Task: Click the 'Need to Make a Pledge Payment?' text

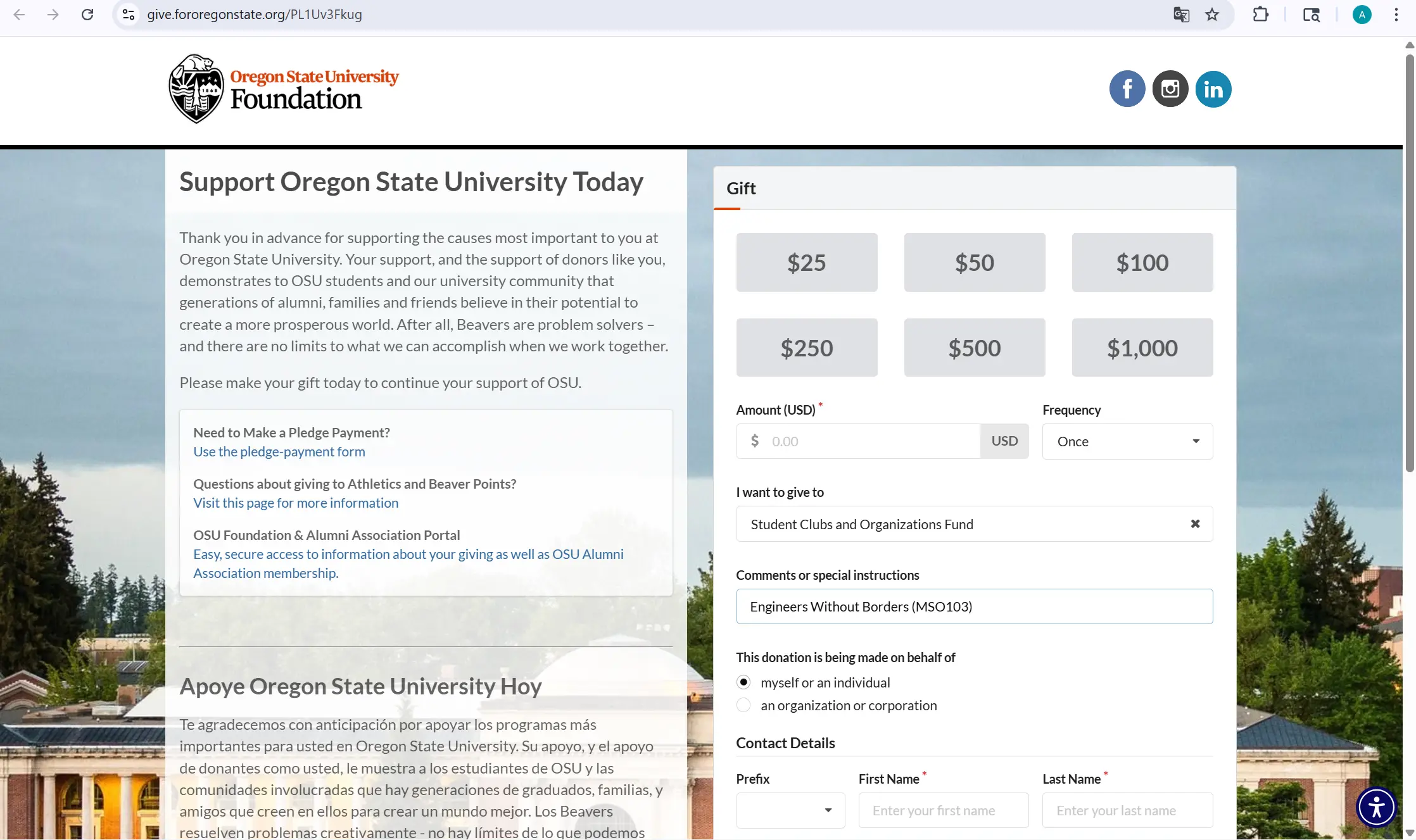Action: 291,432
